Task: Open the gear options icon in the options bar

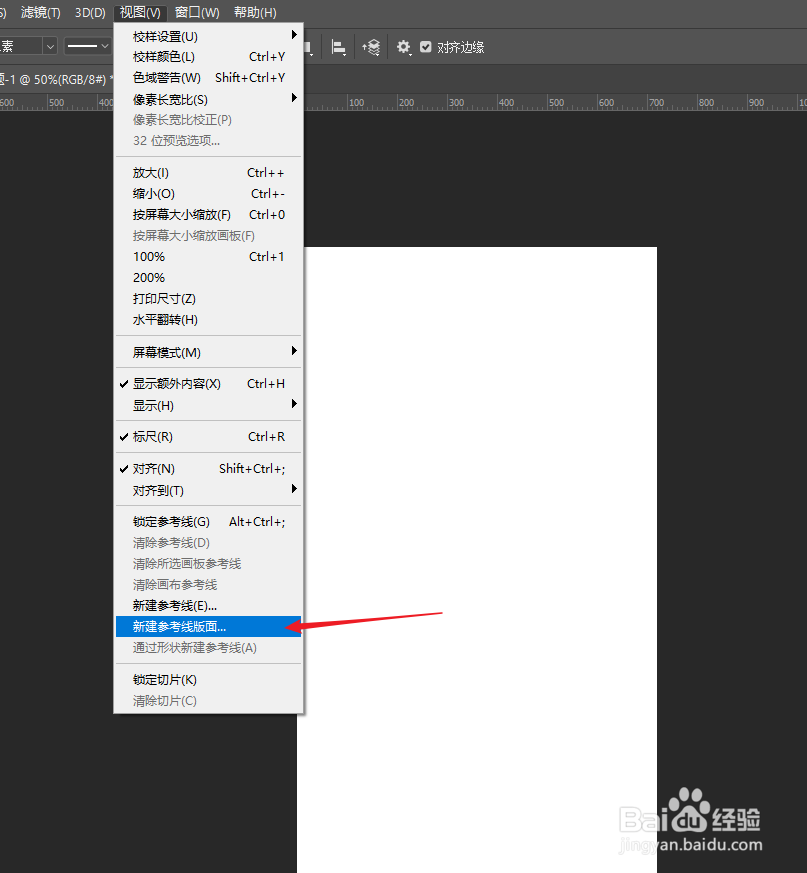Action: [404, 46]
